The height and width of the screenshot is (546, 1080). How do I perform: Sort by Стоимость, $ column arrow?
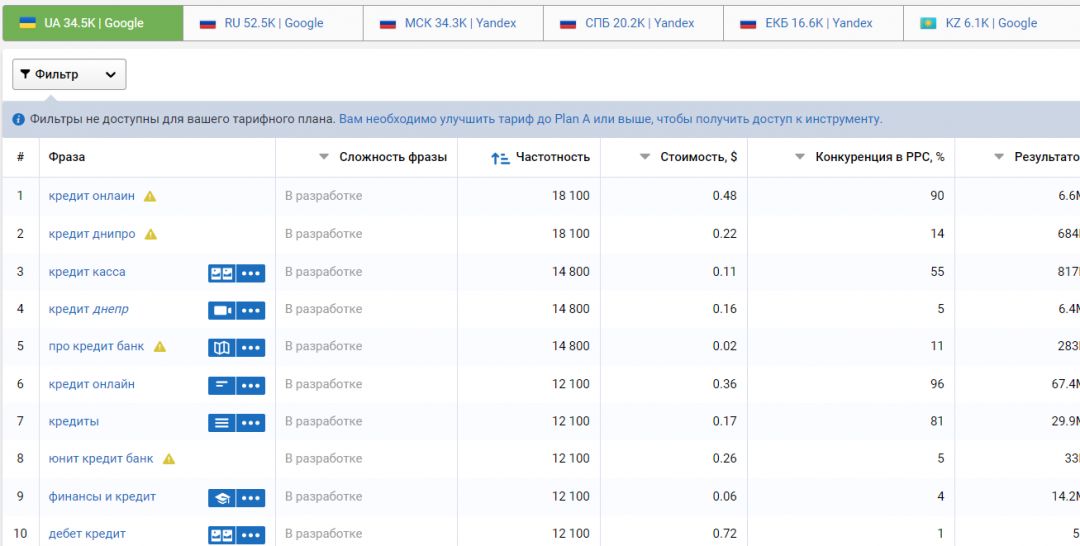tap(645, 157)
